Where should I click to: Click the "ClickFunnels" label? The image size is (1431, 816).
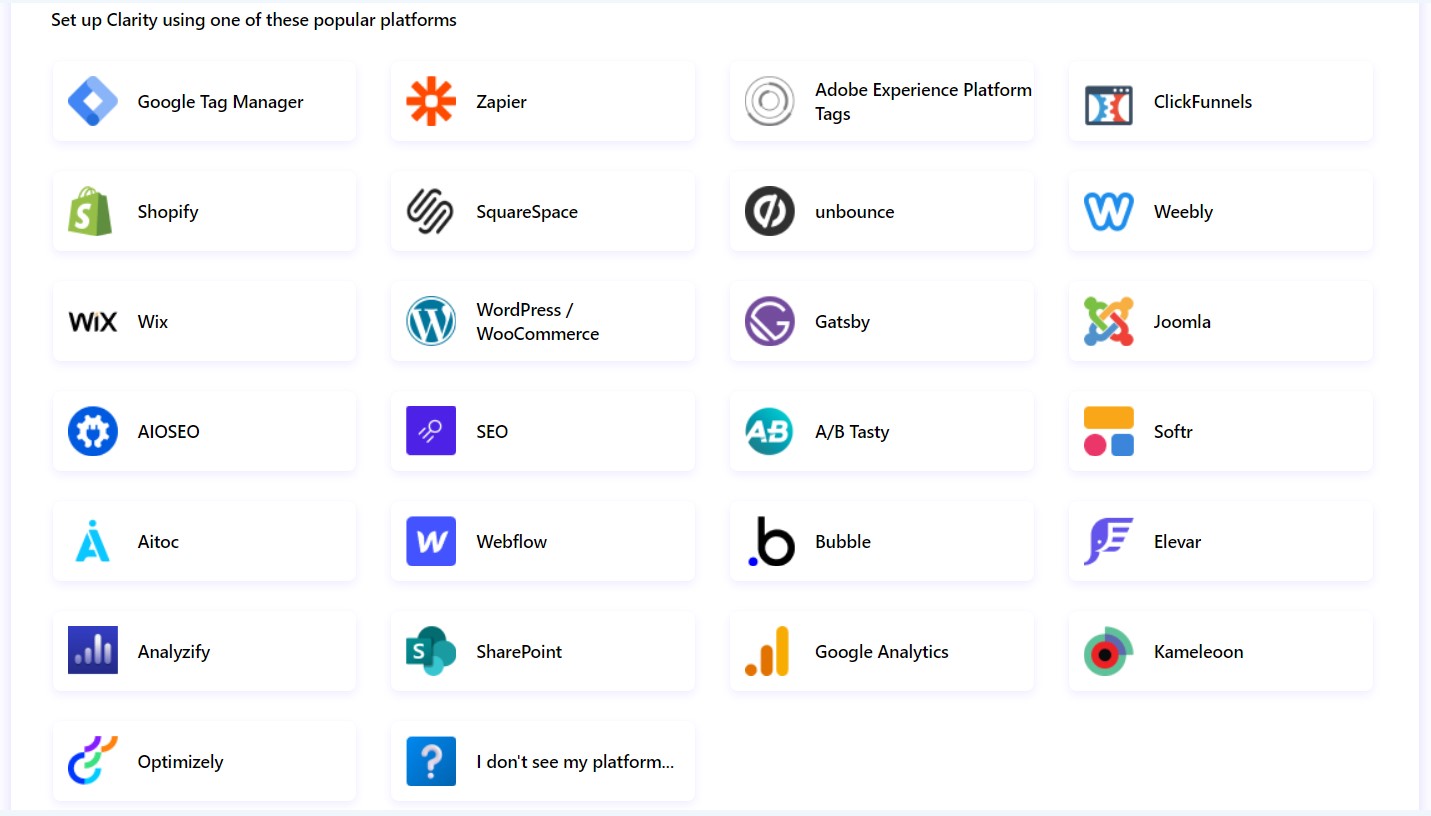(1203, 102)
